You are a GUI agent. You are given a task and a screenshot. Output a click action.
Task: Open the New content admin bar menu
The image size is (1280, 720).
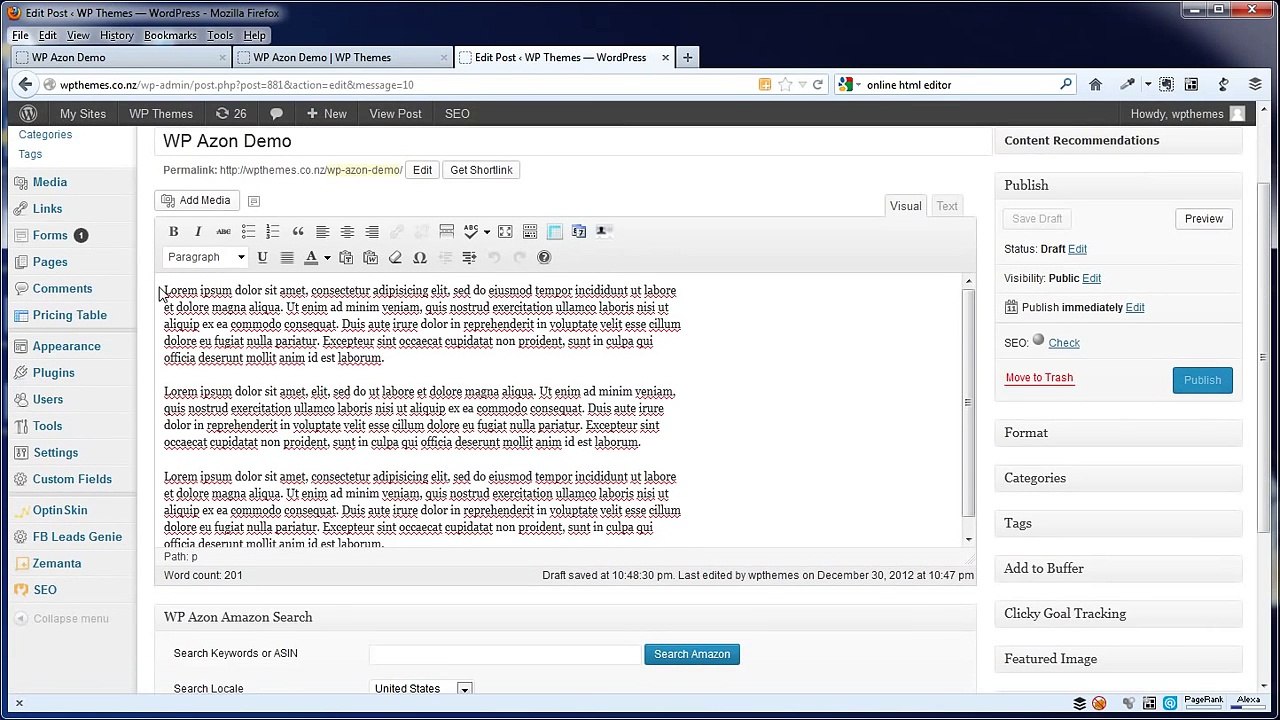[327, 114]
